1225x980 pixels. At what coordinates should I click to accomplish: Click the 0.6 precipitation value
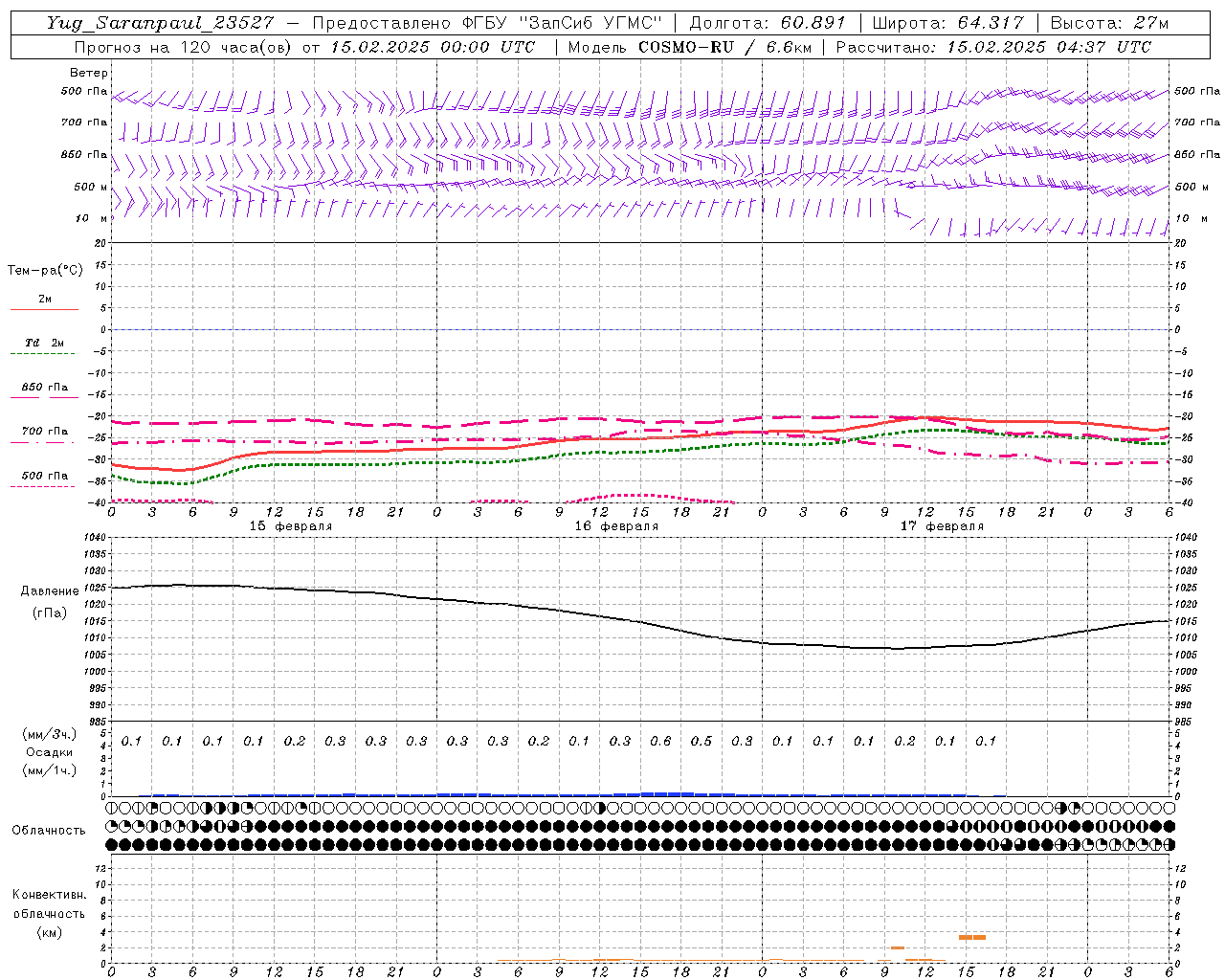pyautogui.click(x=660, y=742)
